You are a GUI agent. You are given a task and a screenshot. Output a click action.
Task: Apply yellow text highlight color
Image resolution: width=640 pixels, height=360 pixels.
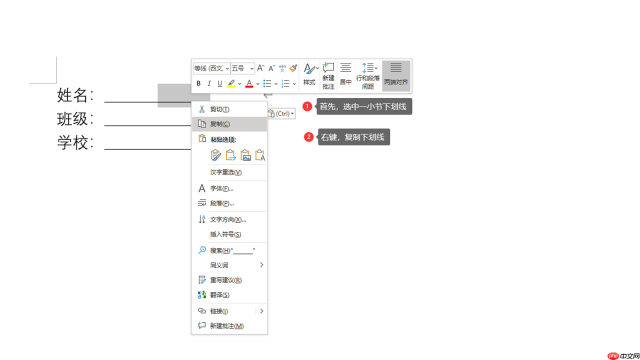pos(231,84)
